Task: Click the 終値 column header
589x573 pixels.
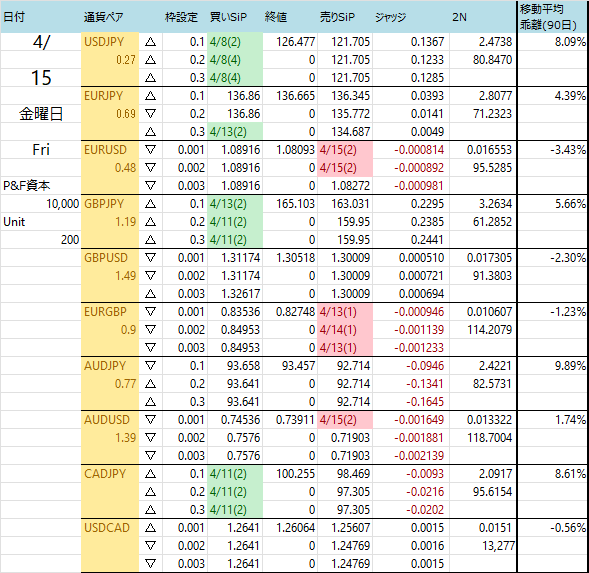Action: click(276, 17)
